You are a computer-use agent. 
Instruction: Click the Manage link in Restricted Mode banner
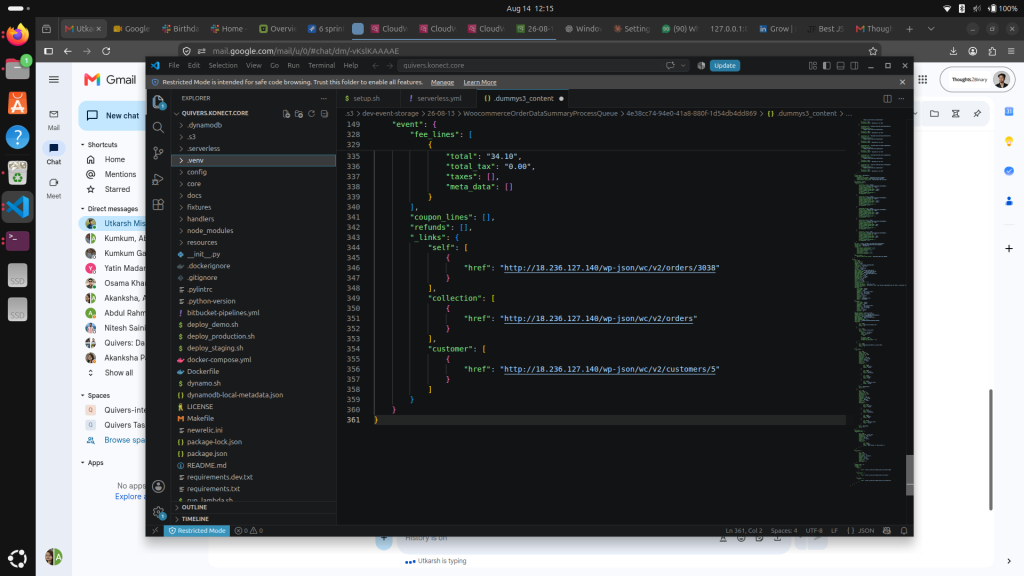[x=442, y=83]
